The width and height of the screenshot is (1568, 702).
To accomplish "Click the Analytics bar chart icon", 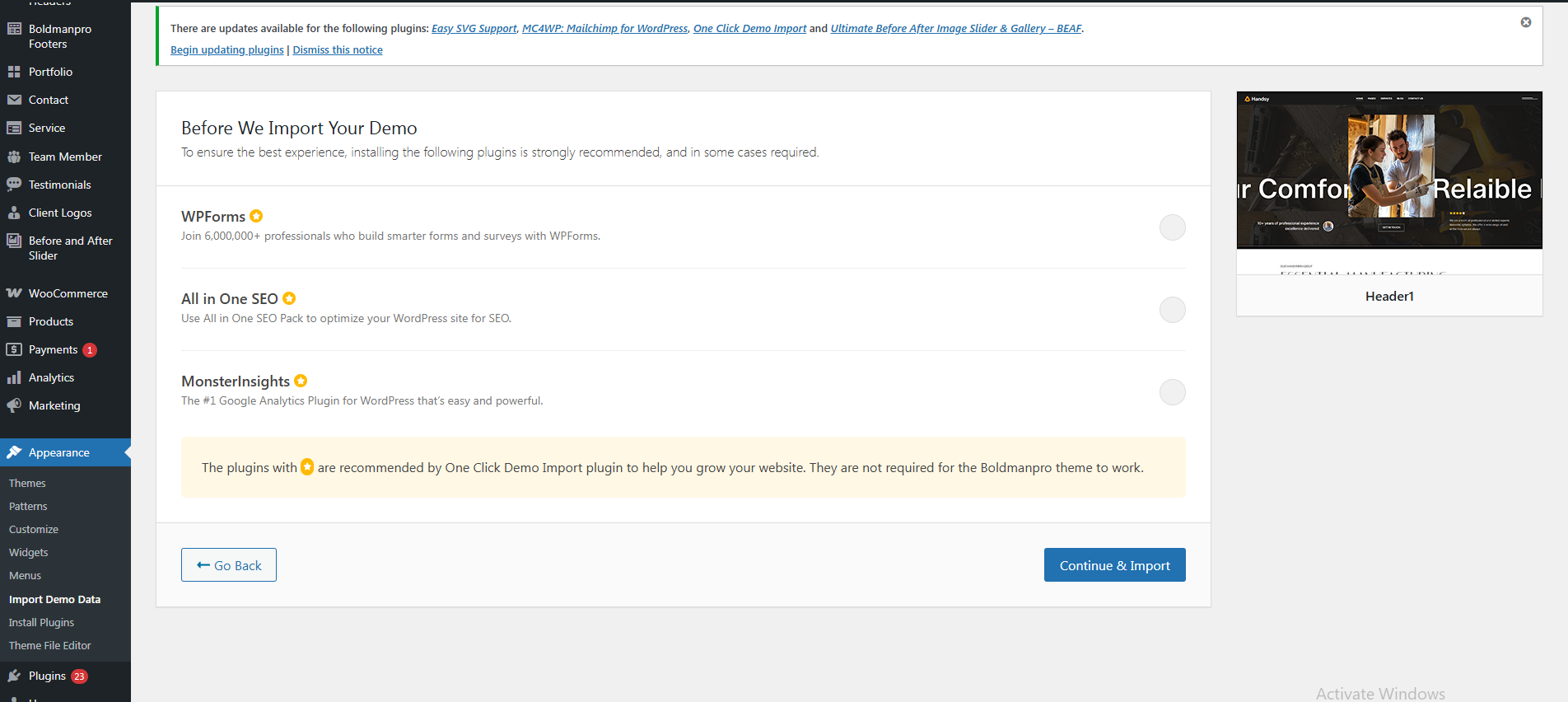I will click(x=14, y=377).
